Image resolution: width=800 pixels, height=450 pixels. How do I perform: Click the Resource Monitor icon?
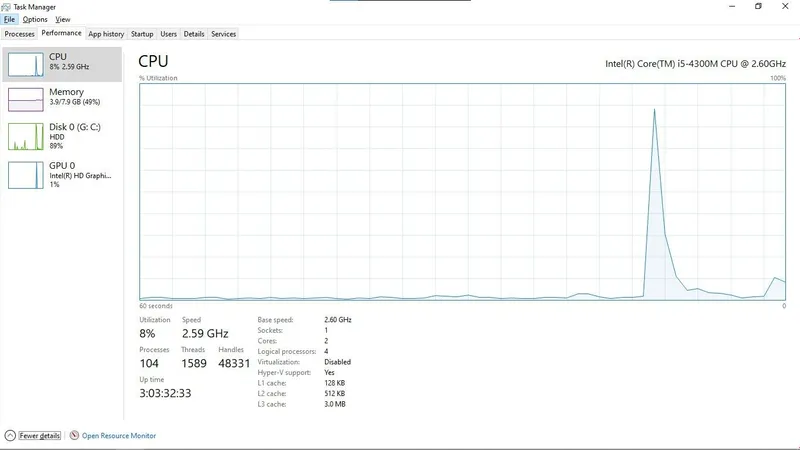point(74,435)
